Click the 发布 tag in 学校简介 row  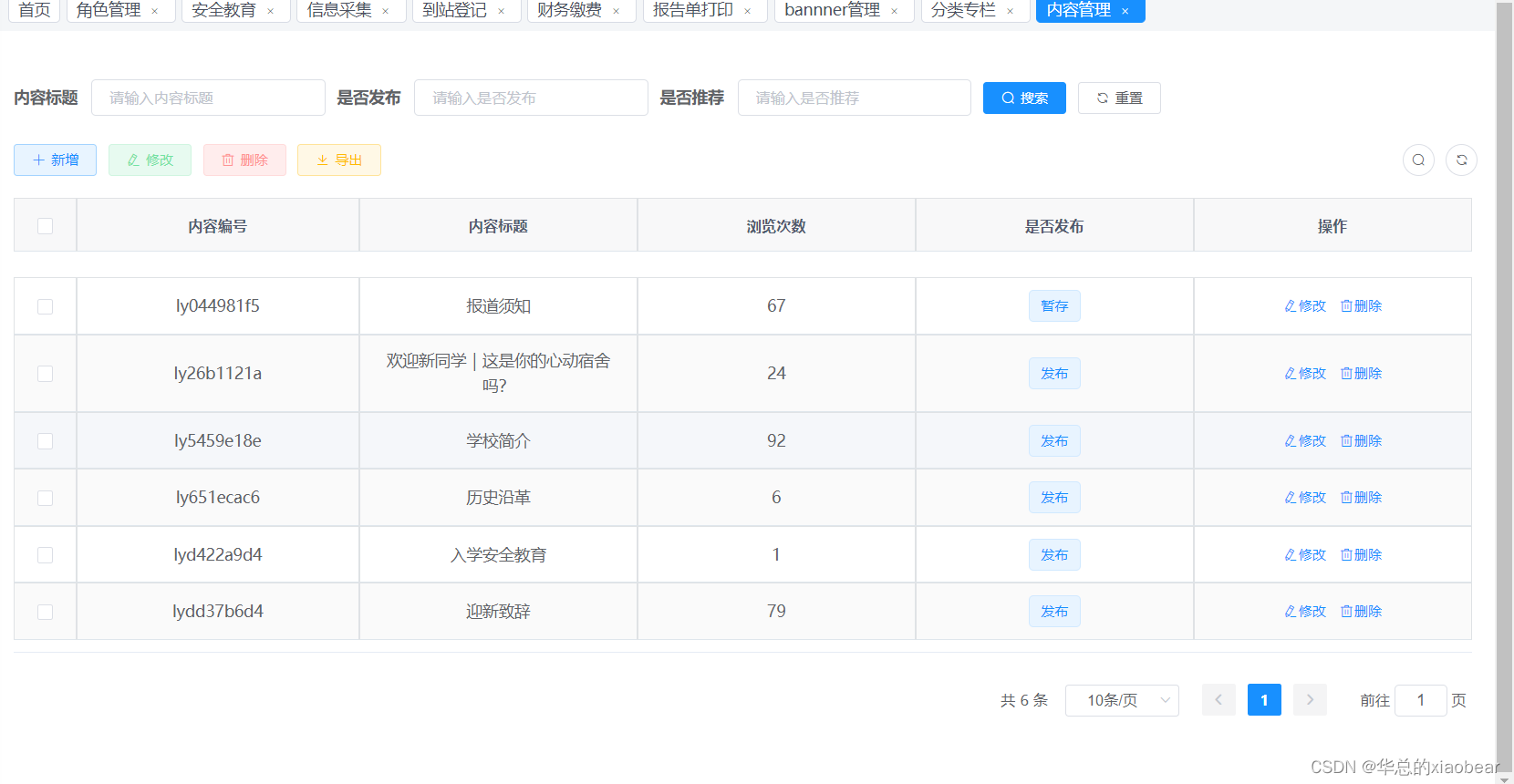[x=1054, y=441]
